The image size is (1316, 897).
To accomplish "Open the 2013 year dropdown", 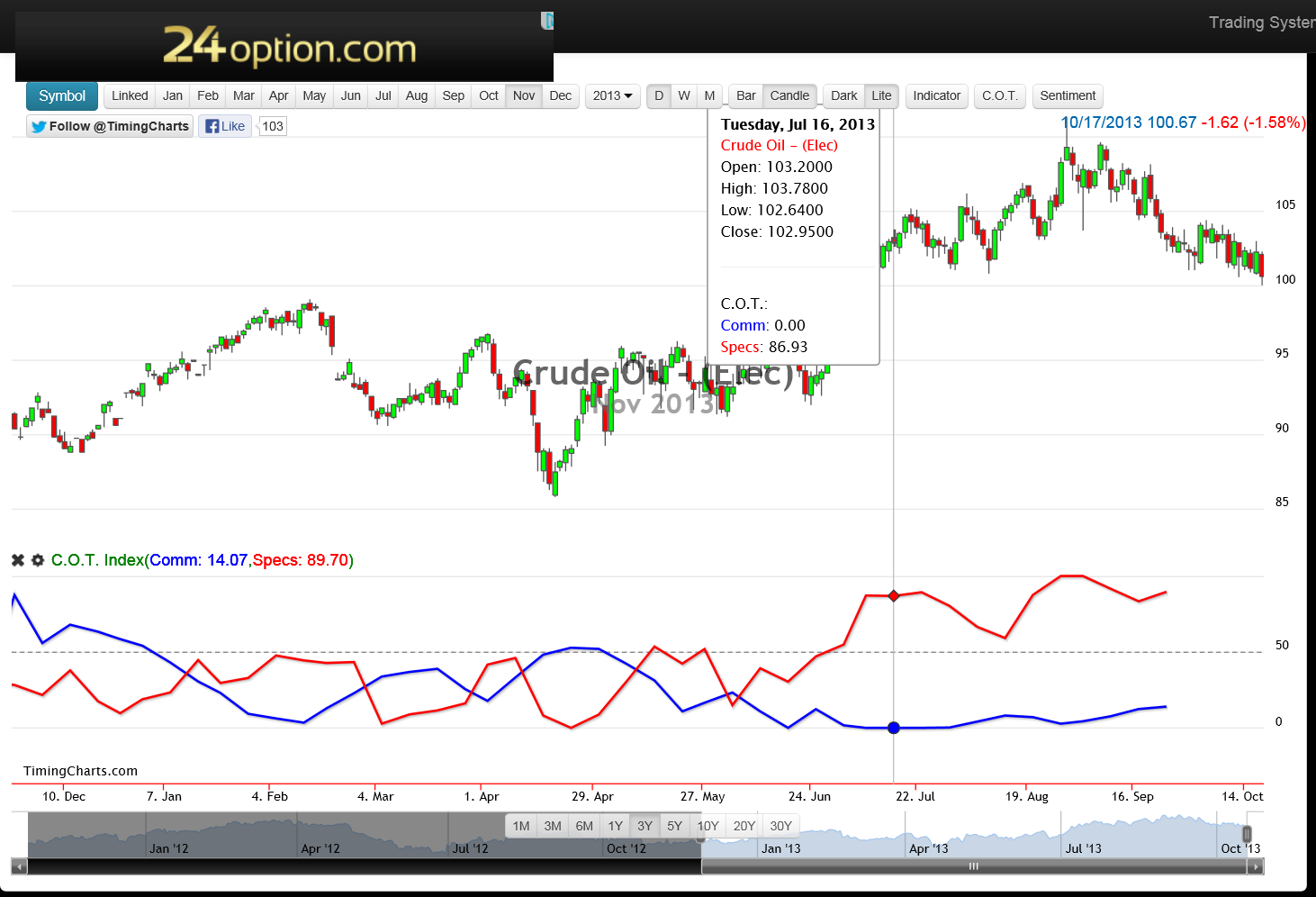I will pos(612,95).
